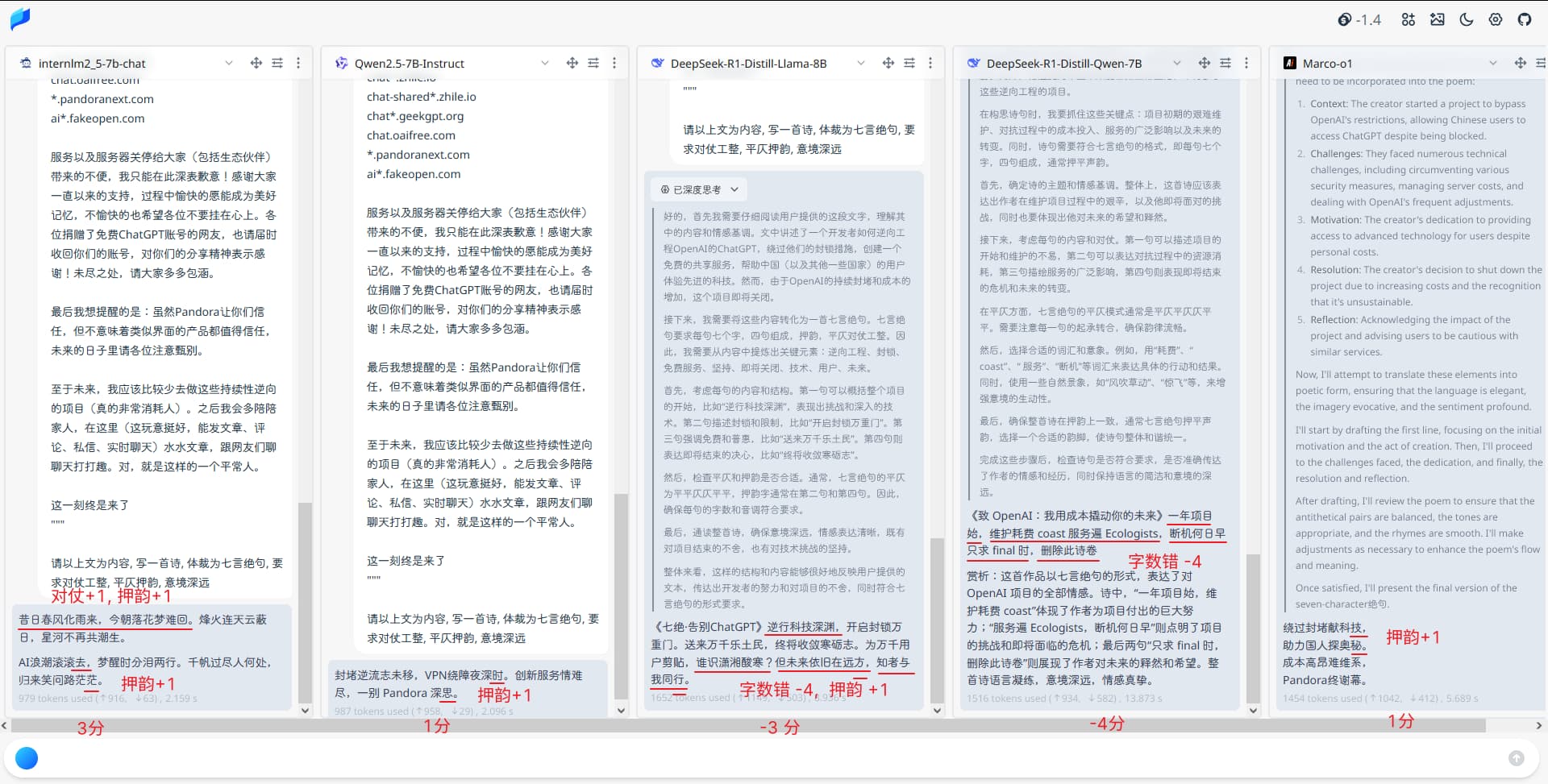The height and width of the screenshot is (784, 1548).
Task: Open settings via the gear icon
Action: (1496, 19)
